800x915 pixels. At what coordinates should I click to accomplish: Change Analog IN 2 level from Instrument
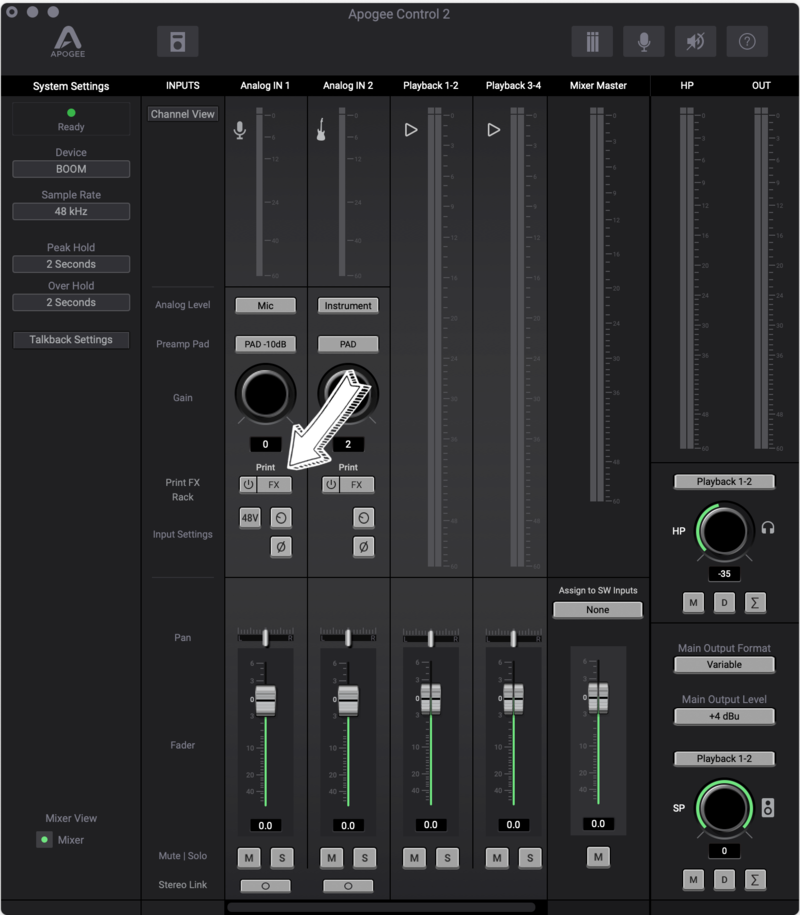[348, 306]
